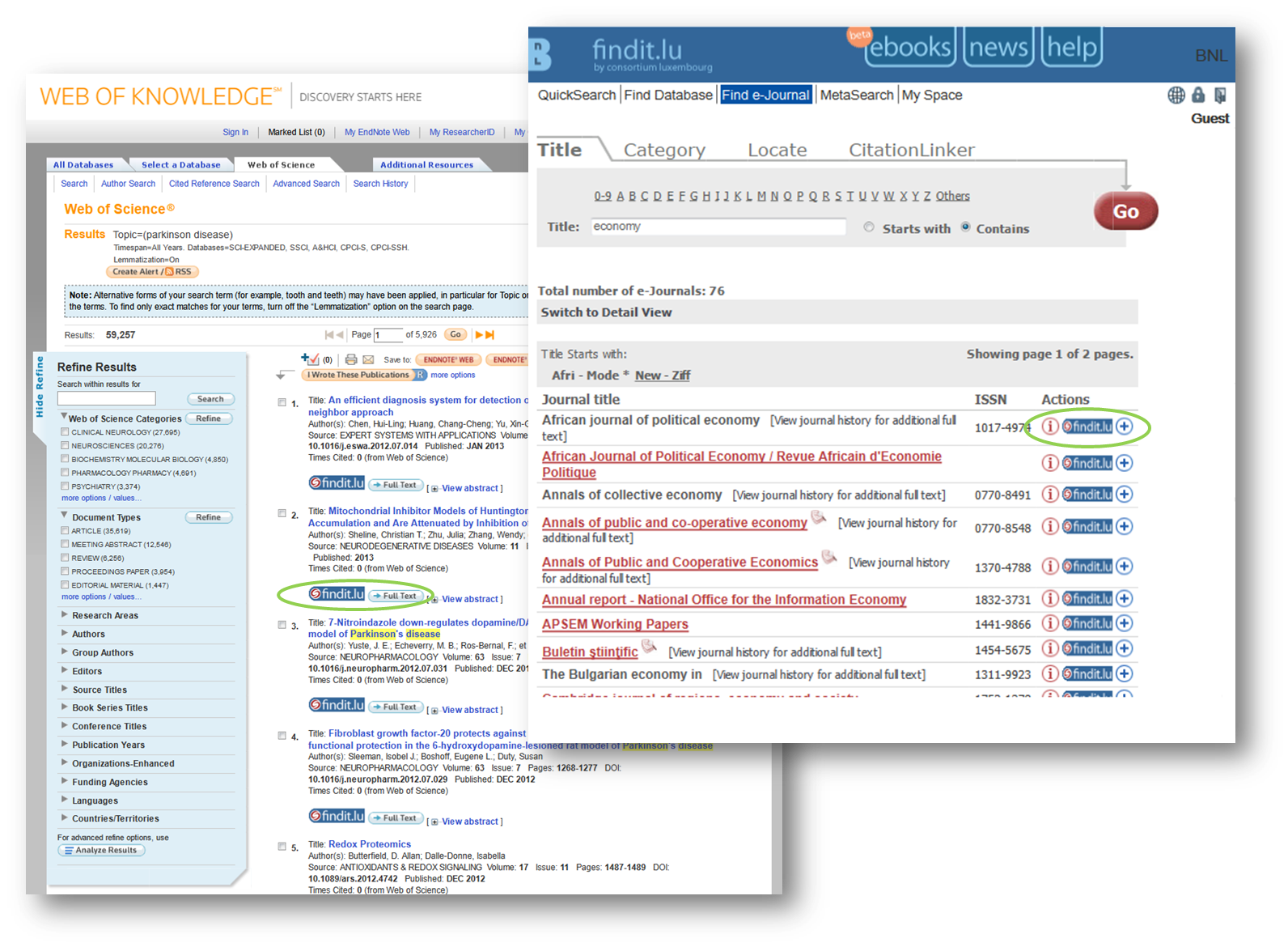1288x947 pixels.
Task: Click the email envelope icon in Web of Science
Action: pos(368,359)
